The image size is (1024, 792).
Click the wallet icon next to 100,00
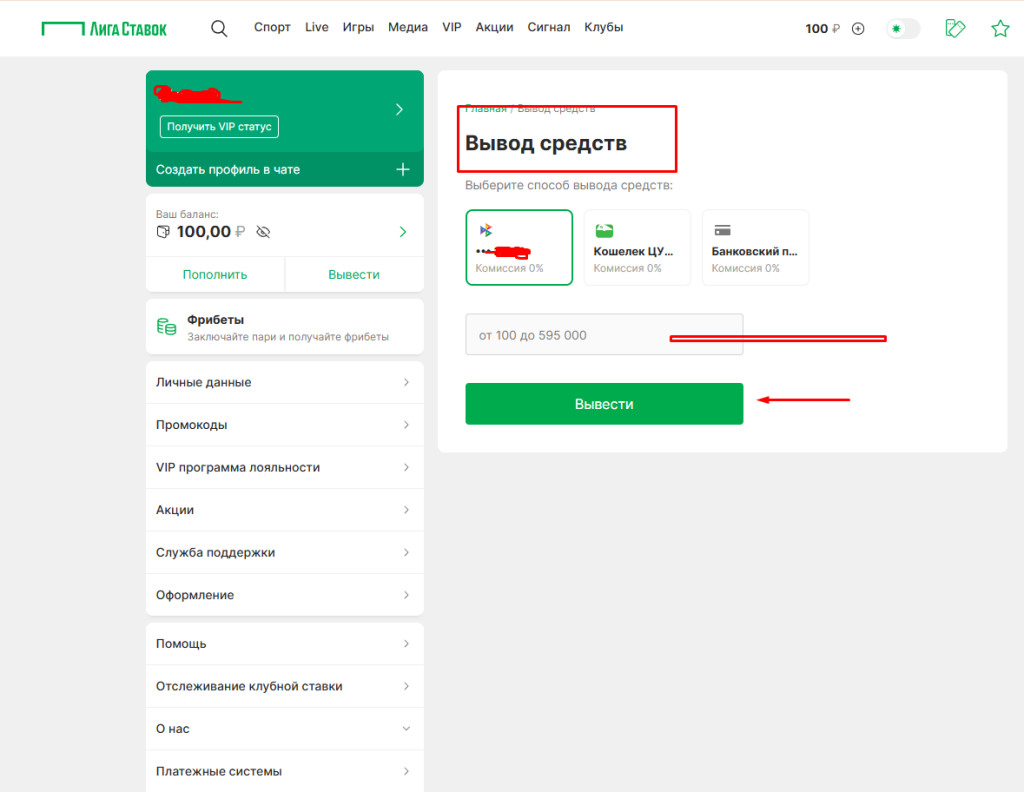[163, 232]
